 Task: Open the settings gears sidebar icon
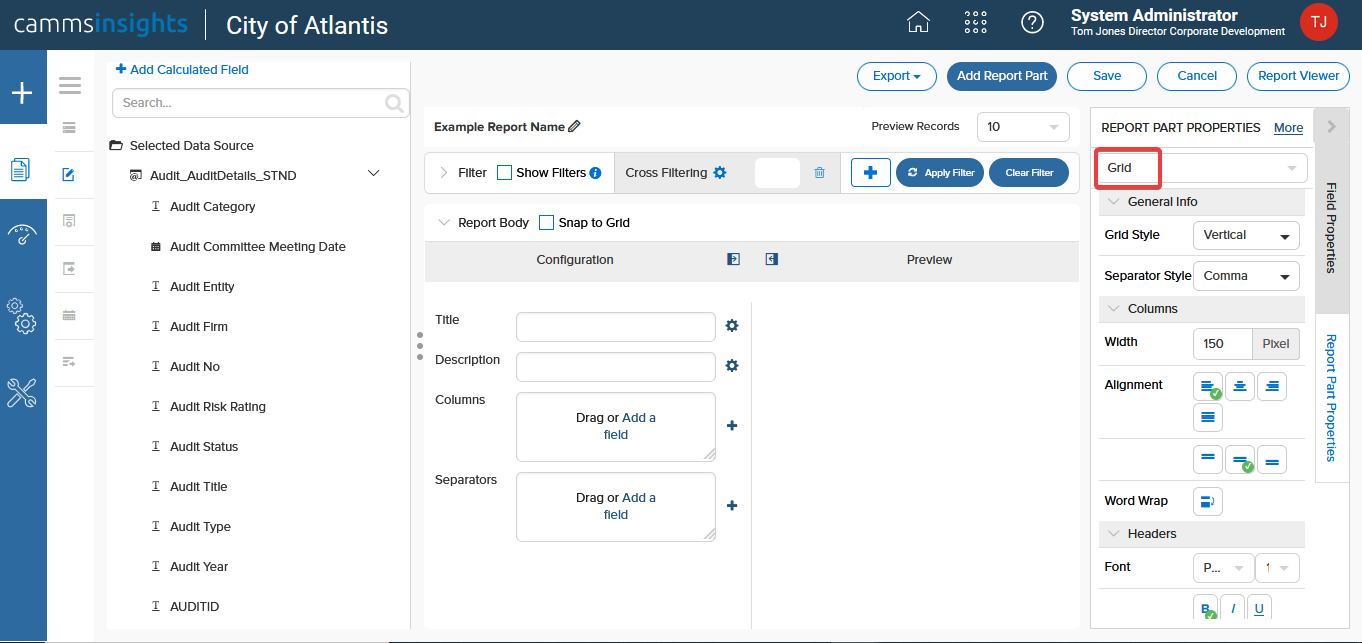pos(22,315)
